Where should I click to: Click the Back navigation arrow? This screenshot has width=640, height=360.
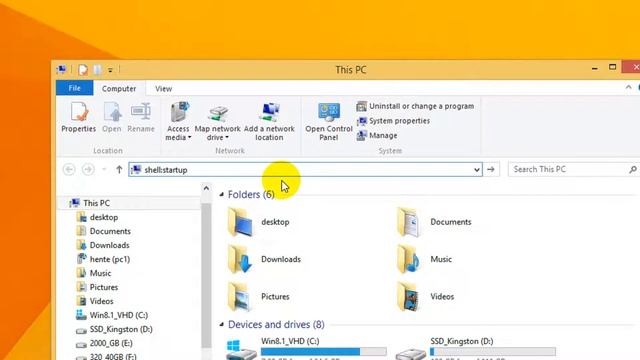pyautogui.click(x=69, y=169)
